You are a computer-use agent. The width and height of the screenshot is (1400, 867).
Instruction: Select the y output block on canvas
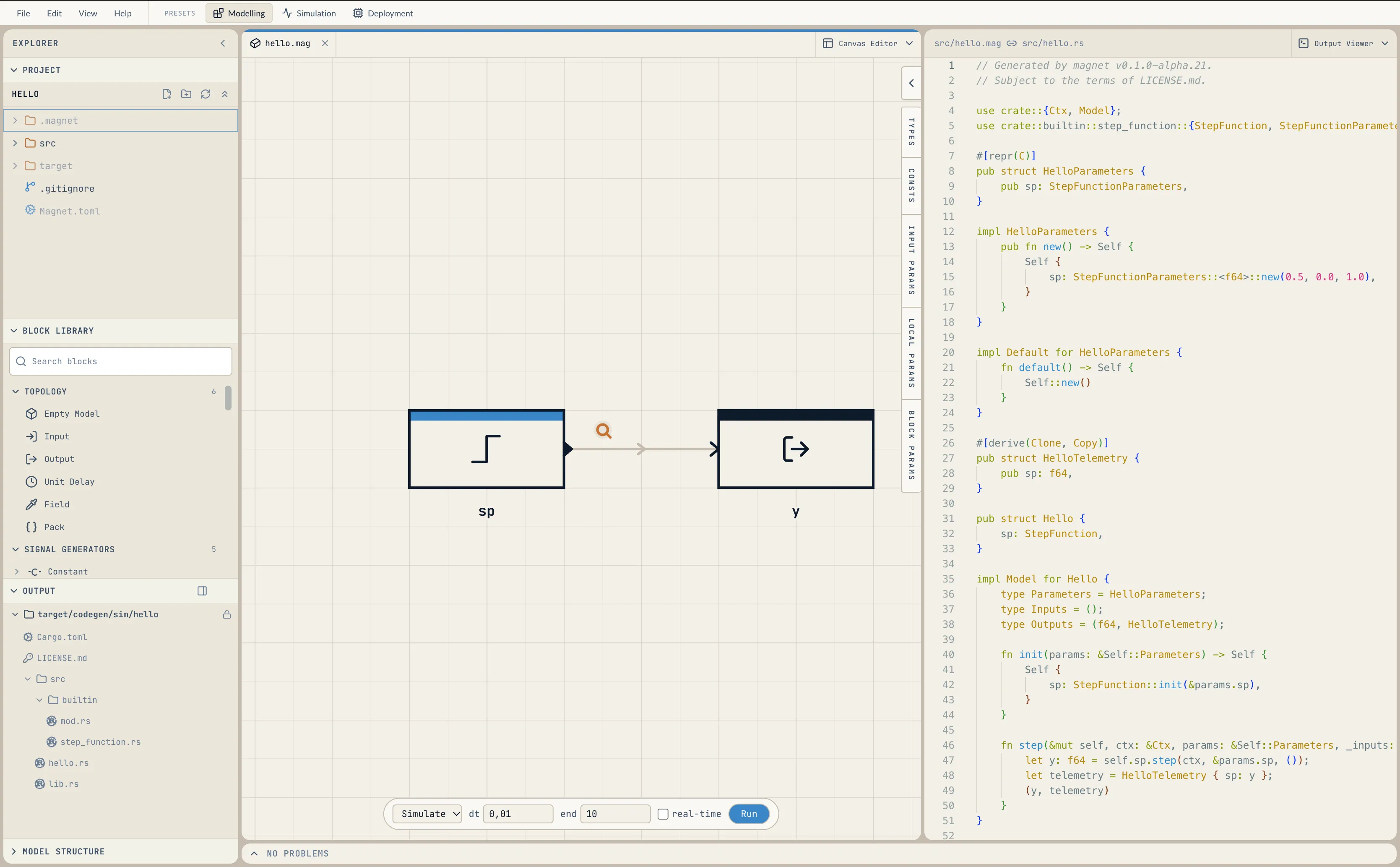[x=796, y=449]
